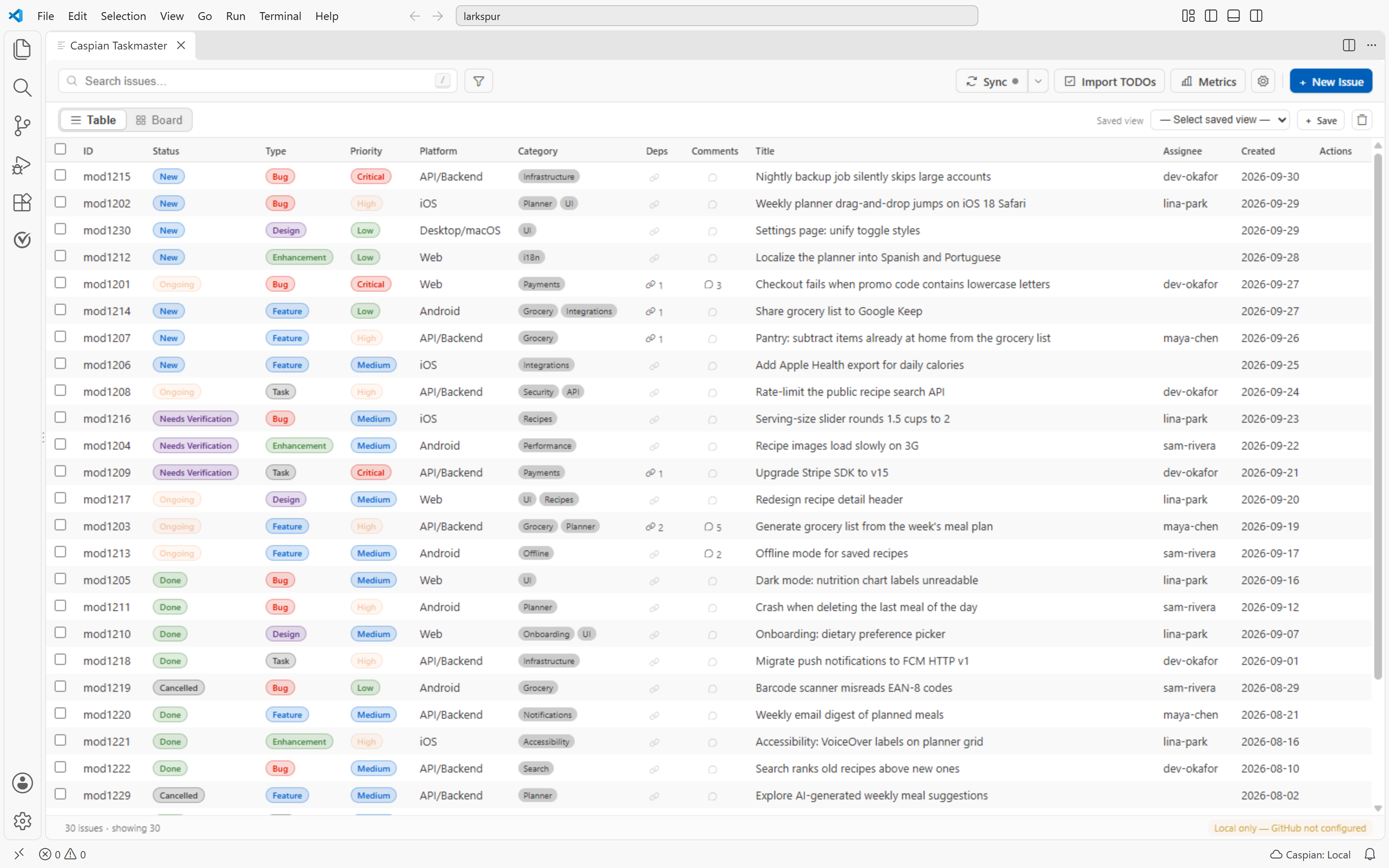The height and width of the screenshot is (868, 1389).
Task: Open the Search view in activity bar
Action: click(22, 87)
